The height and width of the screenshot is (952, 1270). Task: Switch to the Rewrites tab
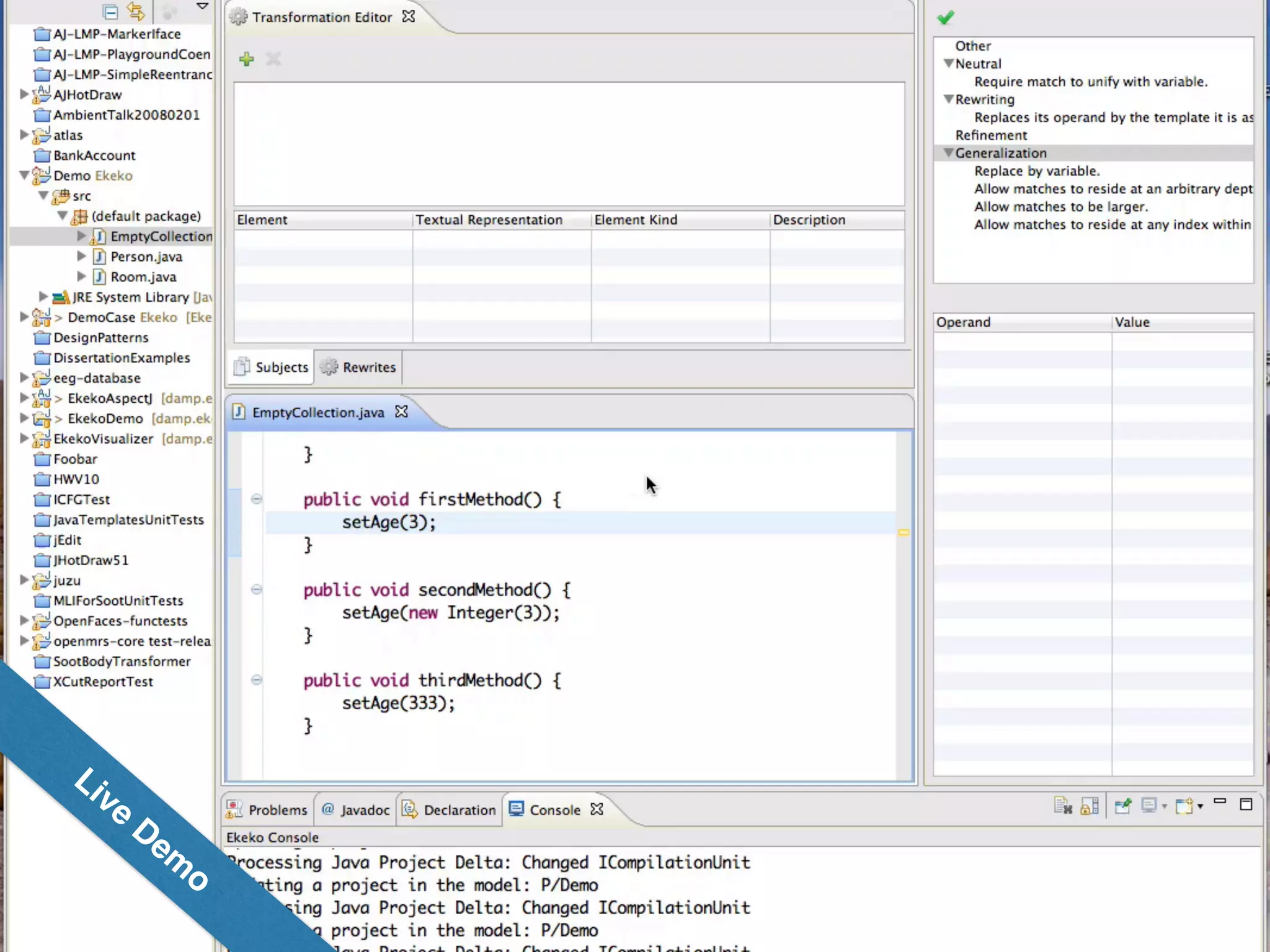pos(359,368)
